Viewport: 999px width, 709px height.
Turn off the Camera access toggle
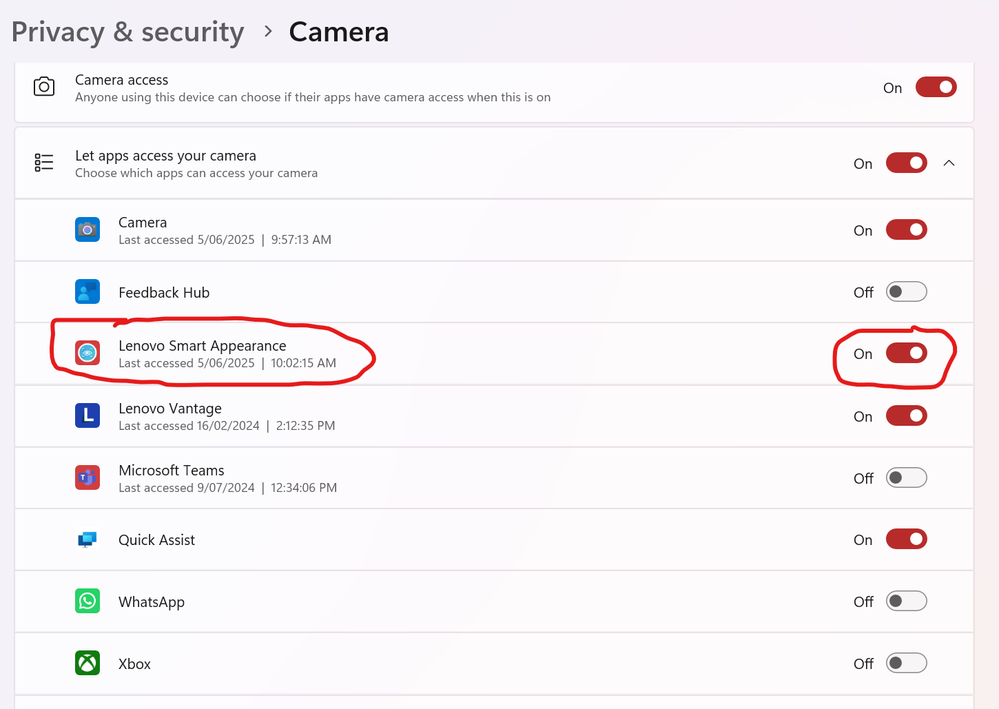(x=936, y=87)
